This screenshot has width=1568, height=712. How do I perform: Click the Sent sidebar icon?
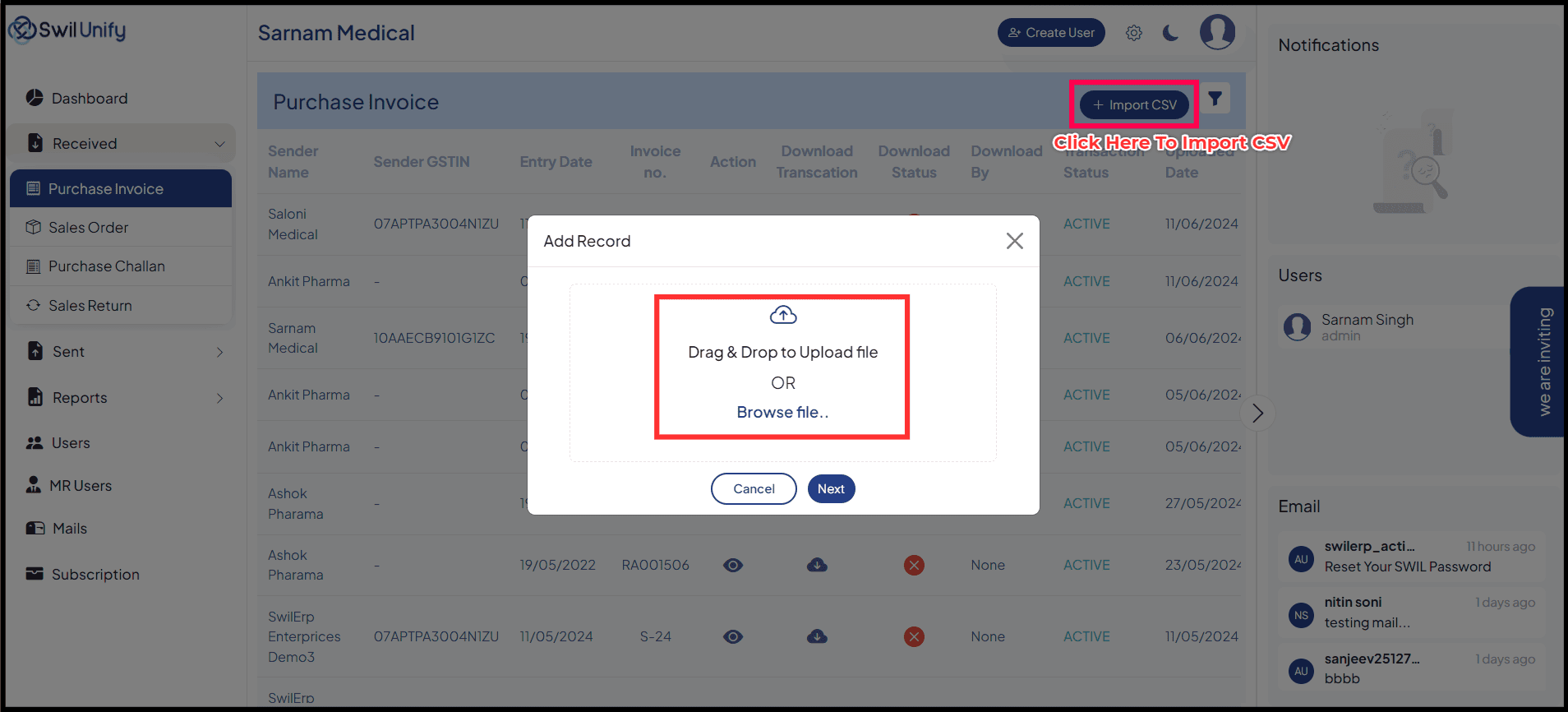point(35,351)
